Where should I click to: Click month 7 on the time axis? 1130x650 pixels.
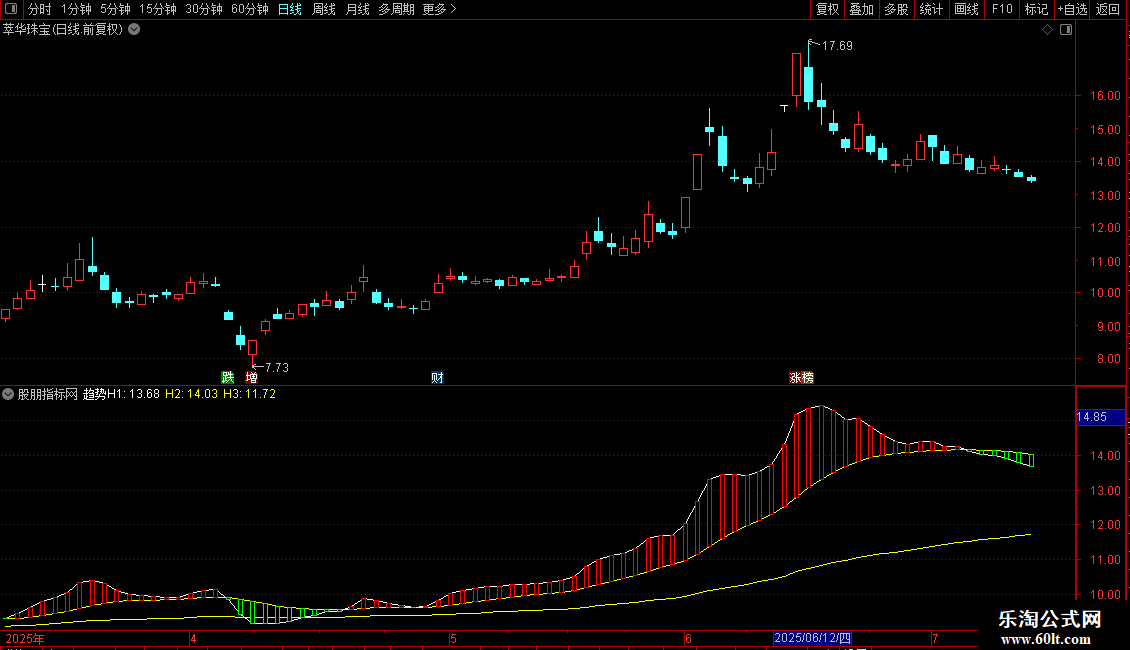pyautogui.click(x=935, y=638)
